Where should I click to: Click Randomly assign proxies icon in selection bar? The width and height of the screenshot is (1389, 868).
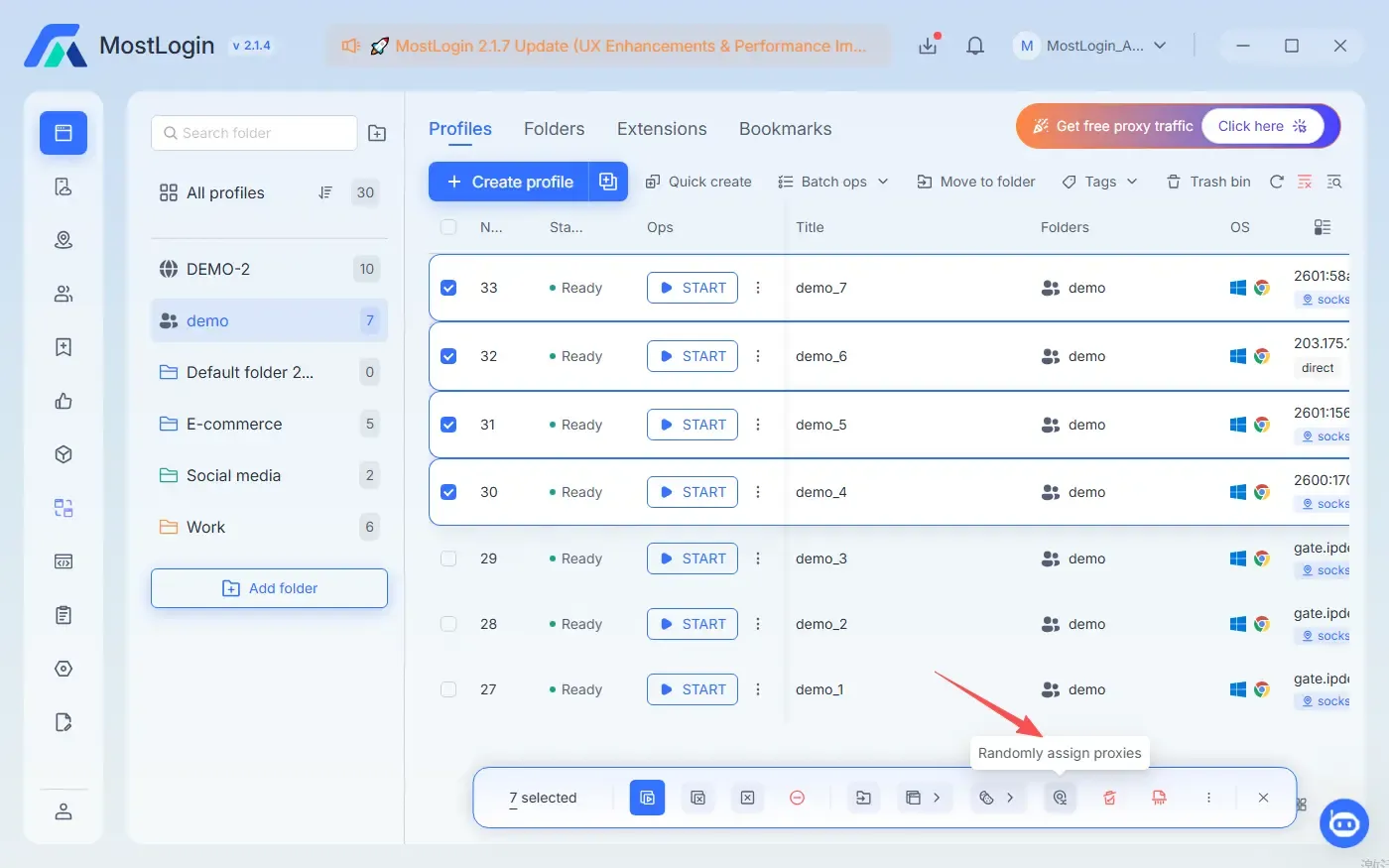pos(1060,798)
